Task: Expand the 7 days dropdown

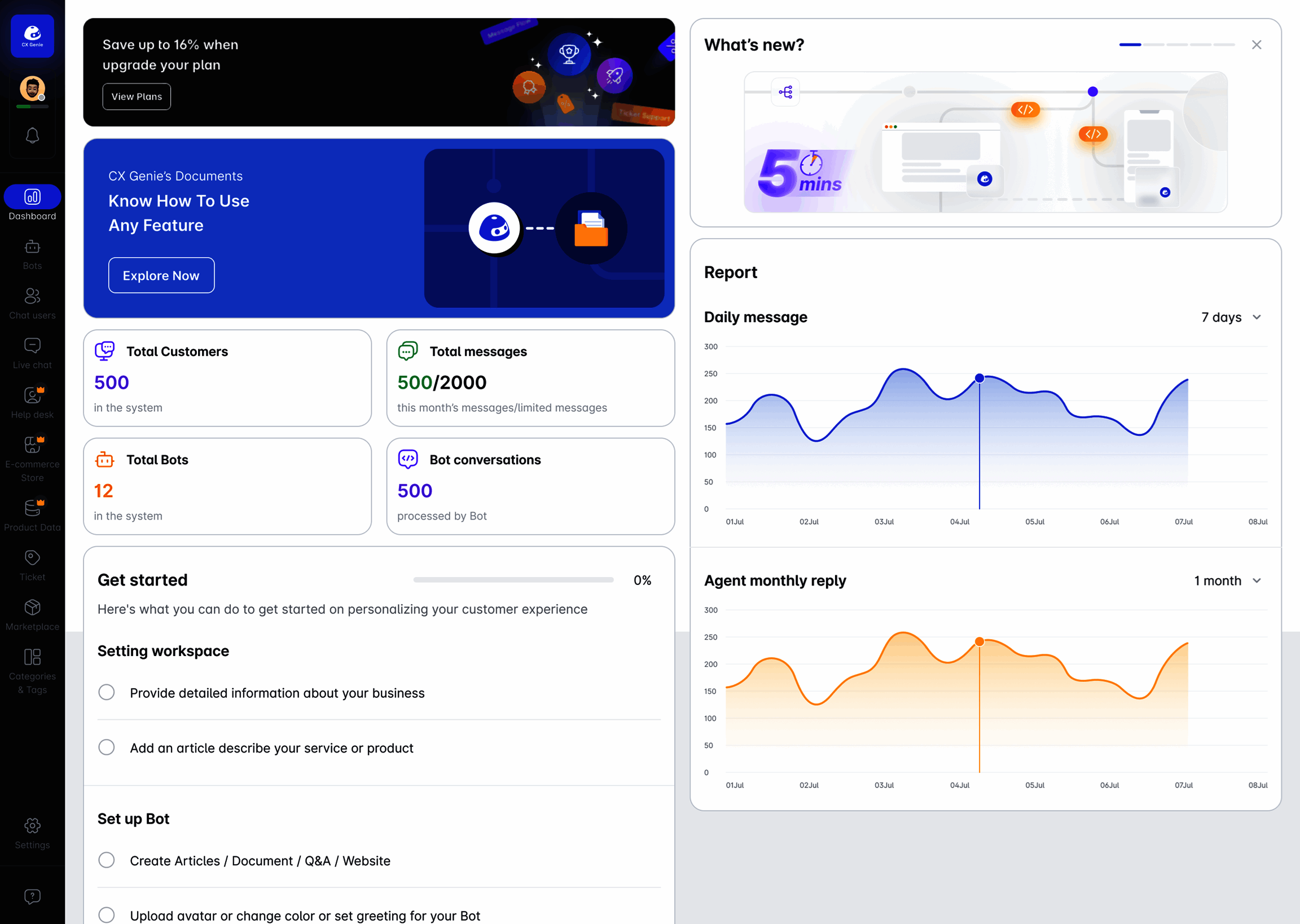Action: pos(1231,318)
